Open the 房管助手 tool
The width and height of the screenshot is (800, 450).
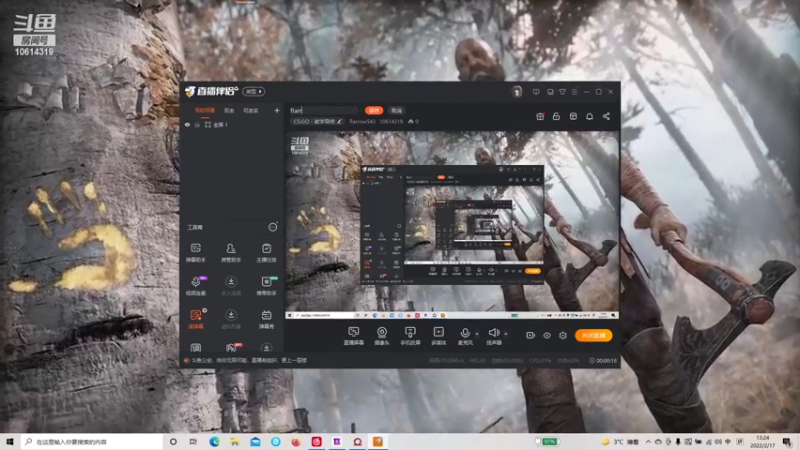(231, 253)
